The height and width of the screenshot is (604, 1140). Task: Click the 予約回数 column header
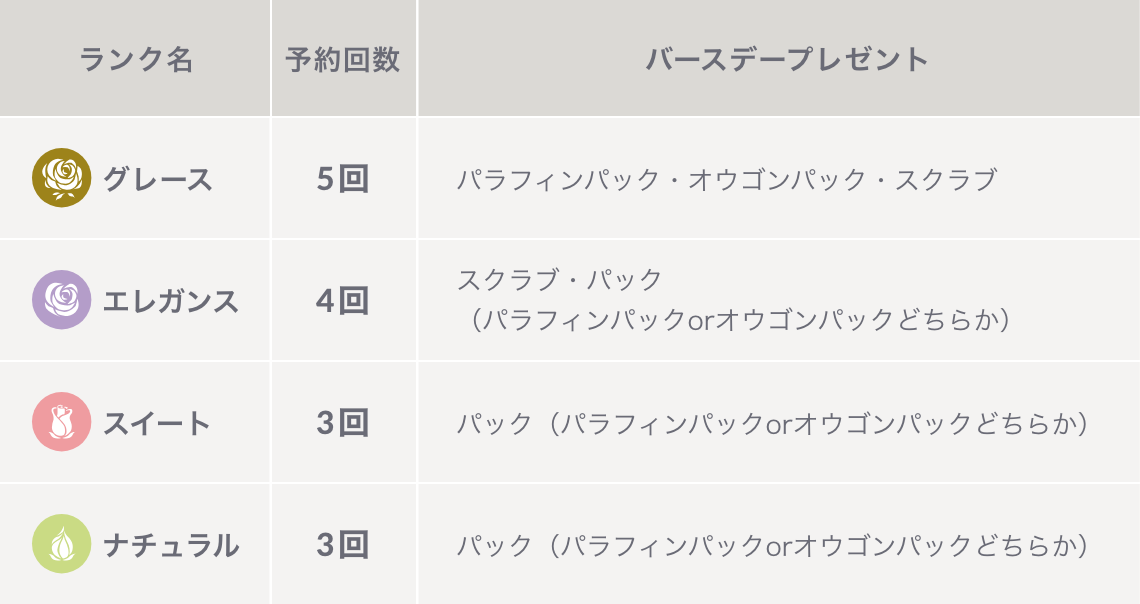343,59
